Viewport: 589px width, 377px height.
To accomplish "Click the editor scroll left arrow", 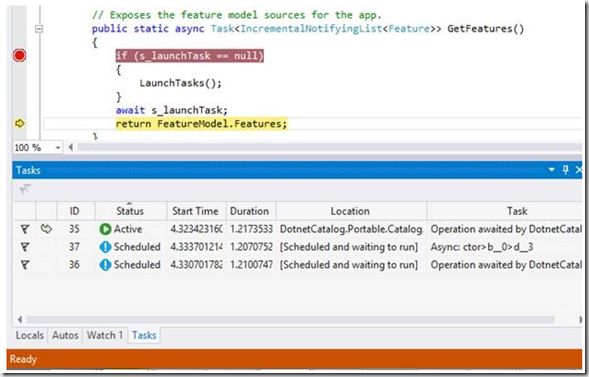I will pos(71,148).
